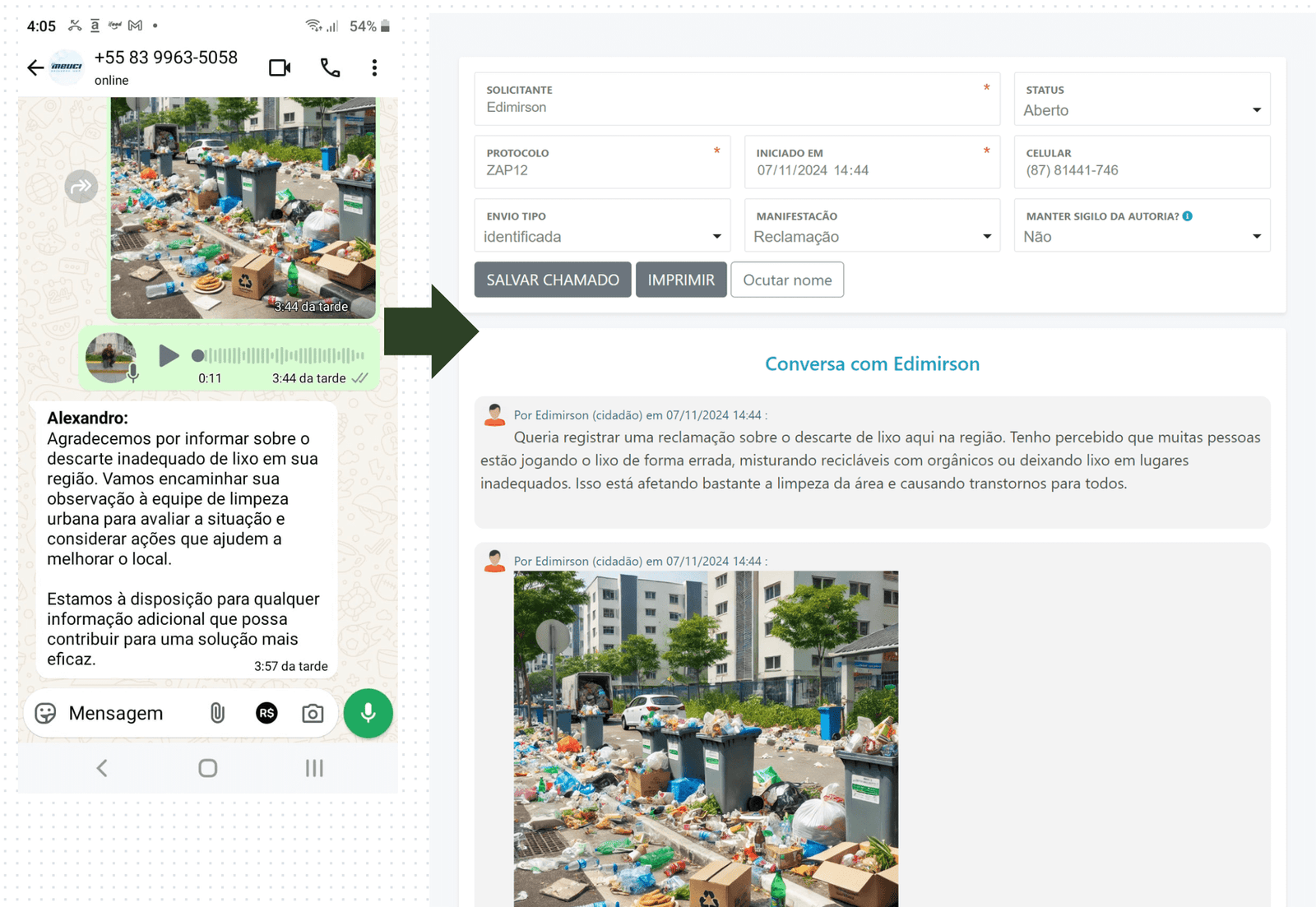
Task: Click the SALVAR CHAMADO button
Action: (553, 280)
